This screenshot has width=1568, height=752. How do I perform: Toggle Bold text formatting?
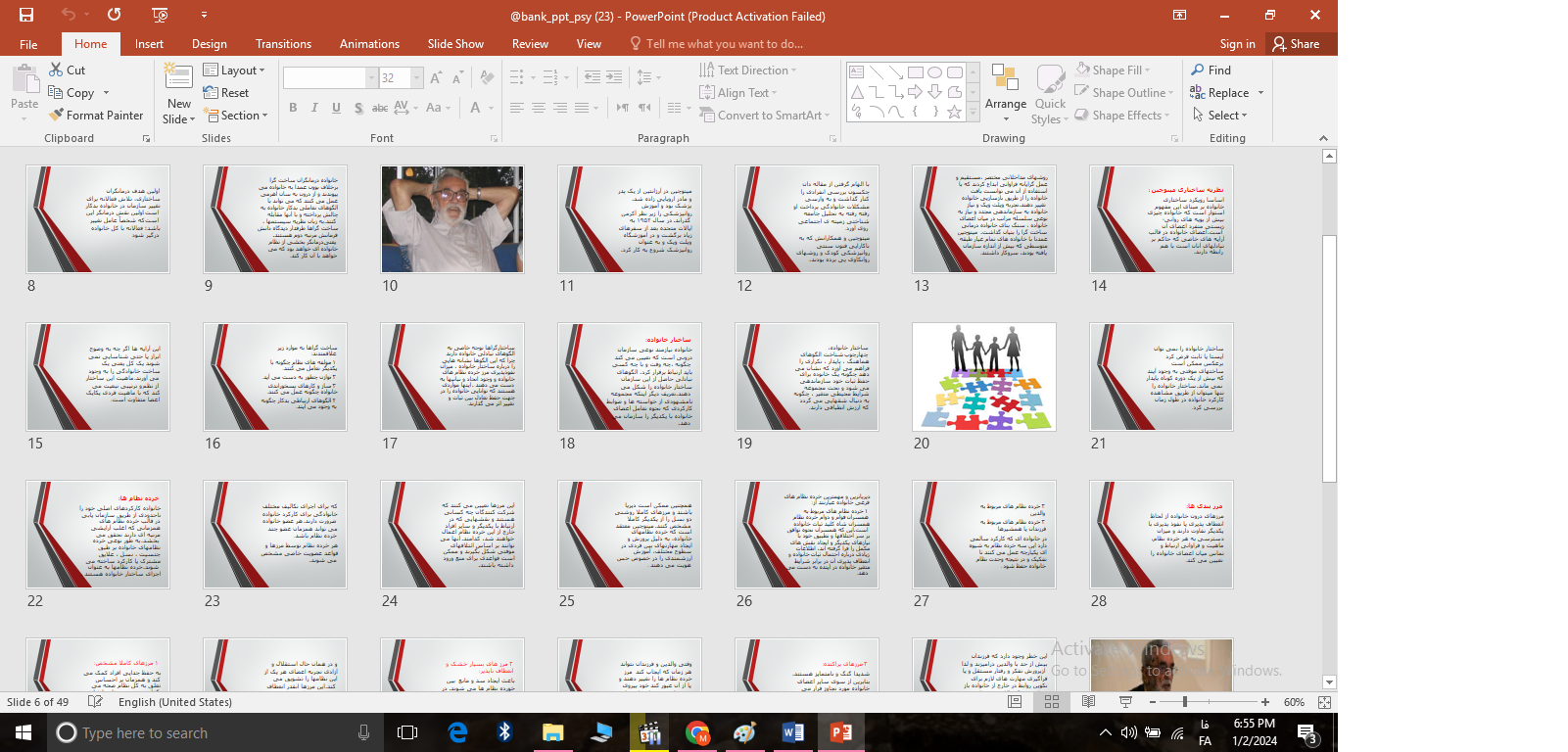tap(293, 108)
